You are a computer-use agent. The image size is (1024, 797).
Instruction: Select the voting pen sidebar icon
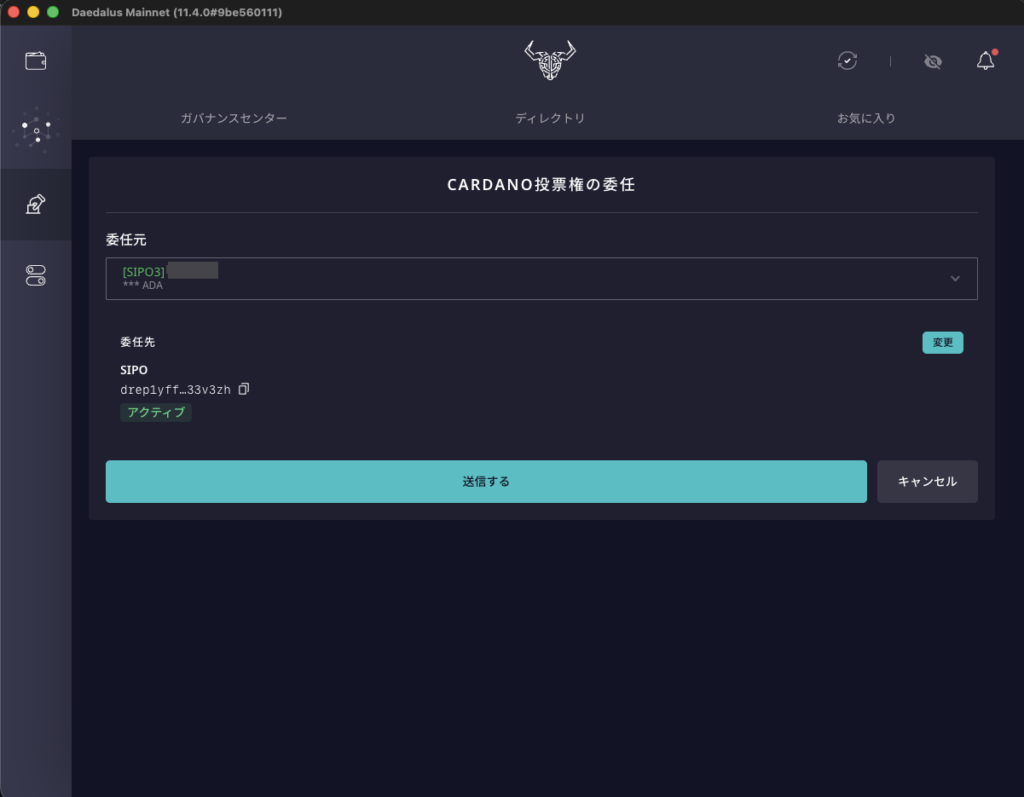coord(35,204)
